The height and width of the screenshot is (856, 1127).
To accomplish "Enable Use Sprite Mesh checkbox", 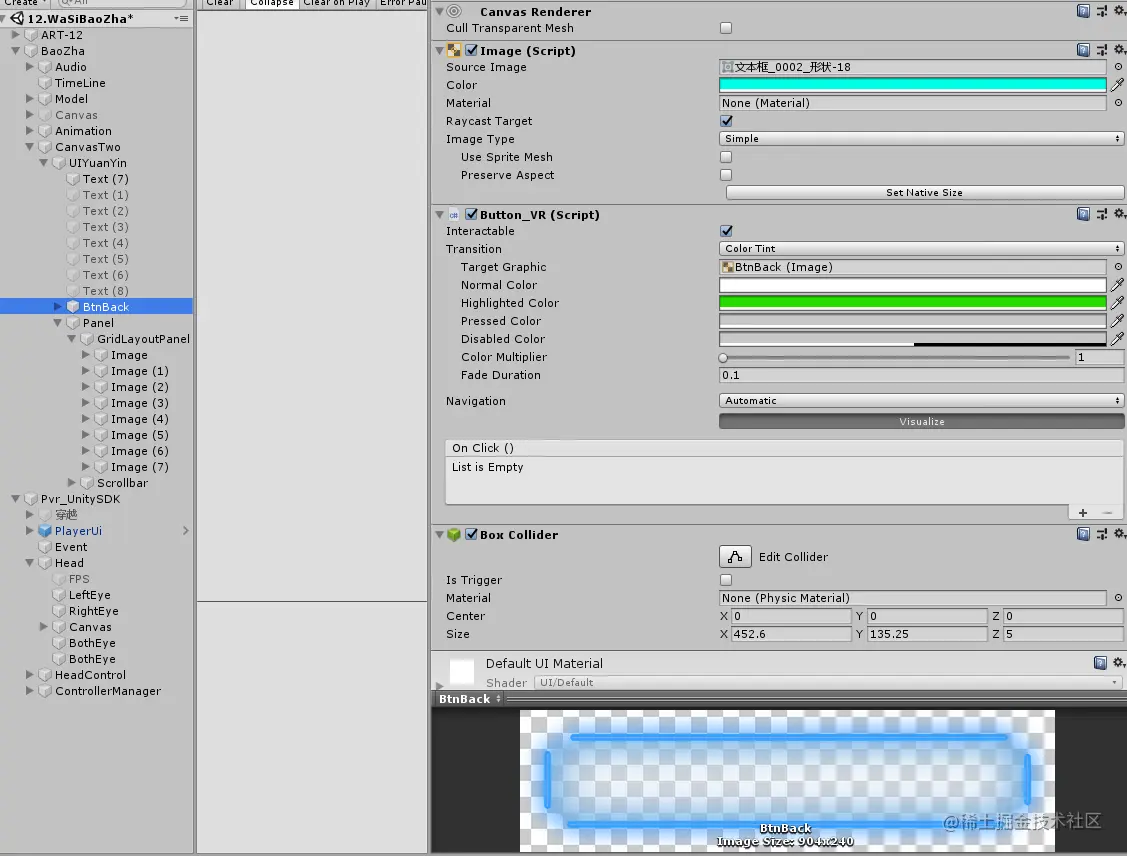I will [x=726, y=157].
